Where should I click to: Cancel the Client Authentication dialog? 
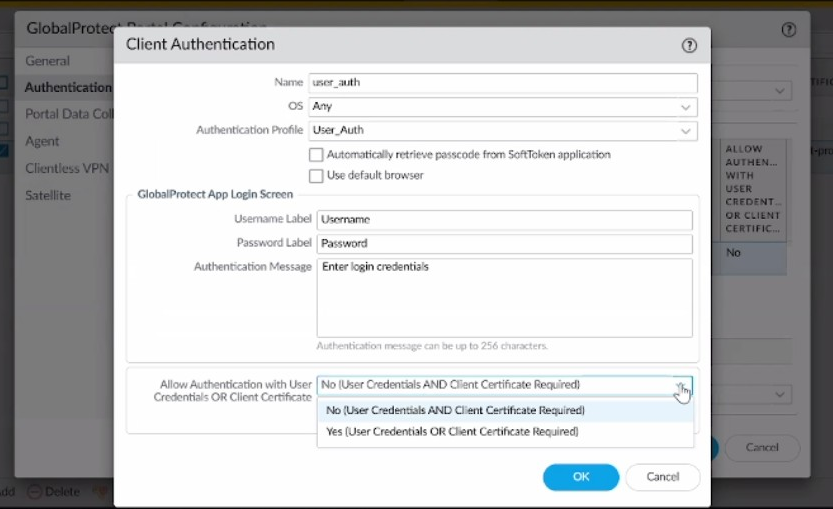[x=662, y=477]
